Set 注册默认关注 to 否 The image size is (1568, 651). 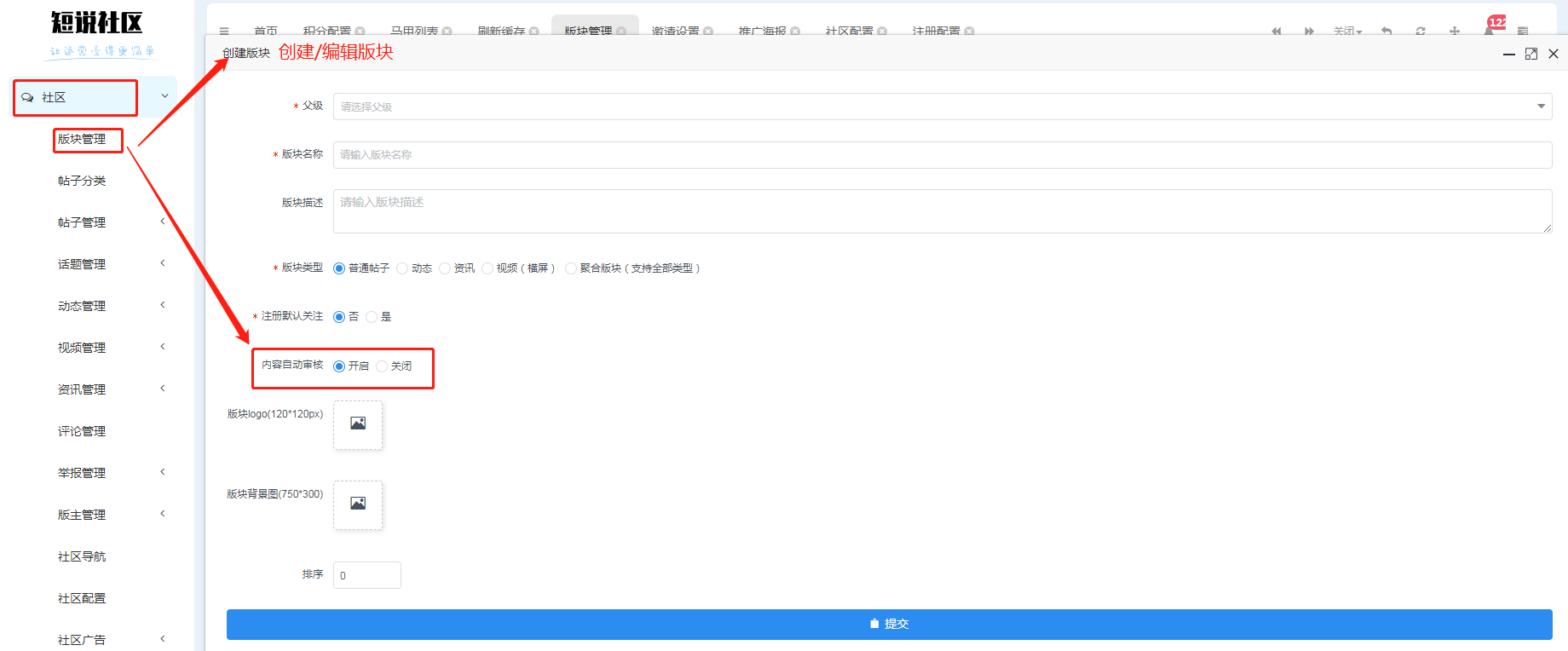tap(339, 317)
